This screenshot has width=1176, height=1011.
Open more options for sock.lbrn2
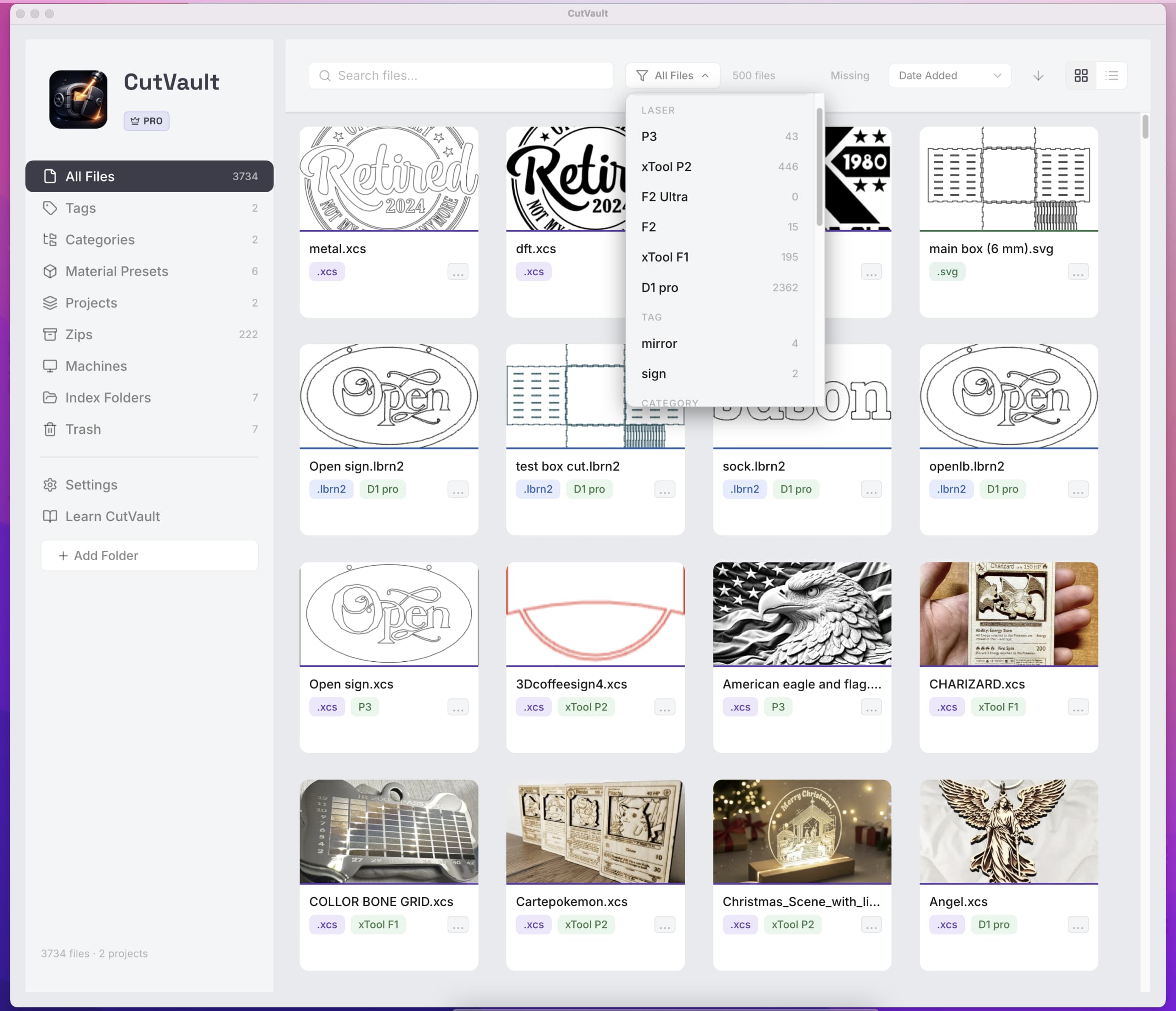pos(871,489)
